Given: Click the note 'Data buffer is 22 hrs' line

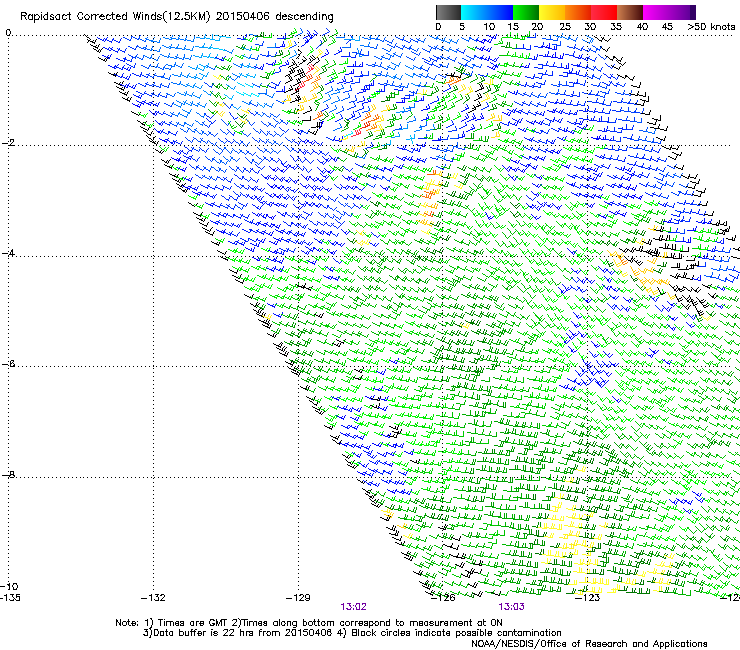Looking at the screenshot, I should pyautogui.click(x=352, y=633).
